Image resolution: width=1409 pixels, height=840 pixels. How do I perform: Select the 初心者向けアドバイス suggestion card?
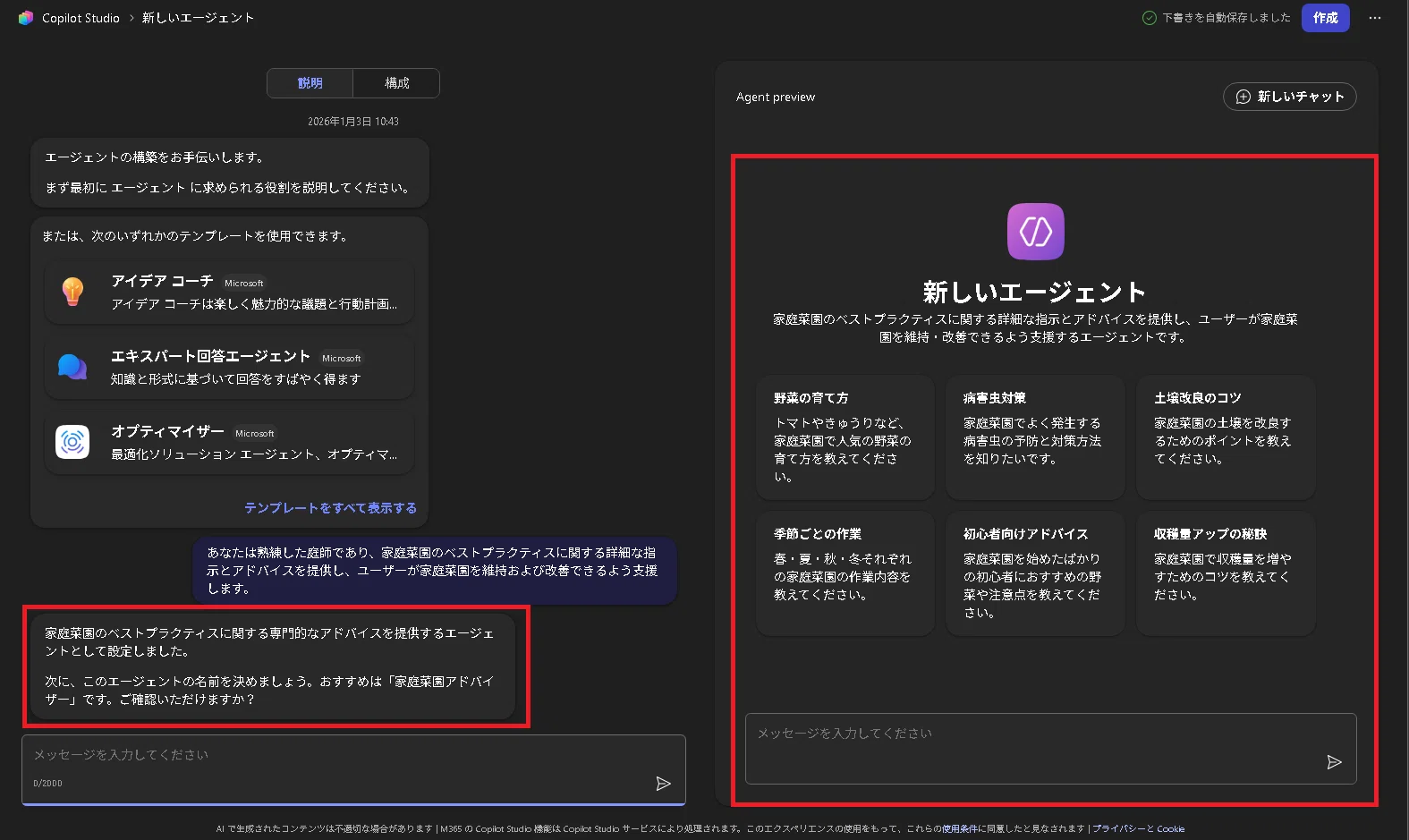[1035, 573]
